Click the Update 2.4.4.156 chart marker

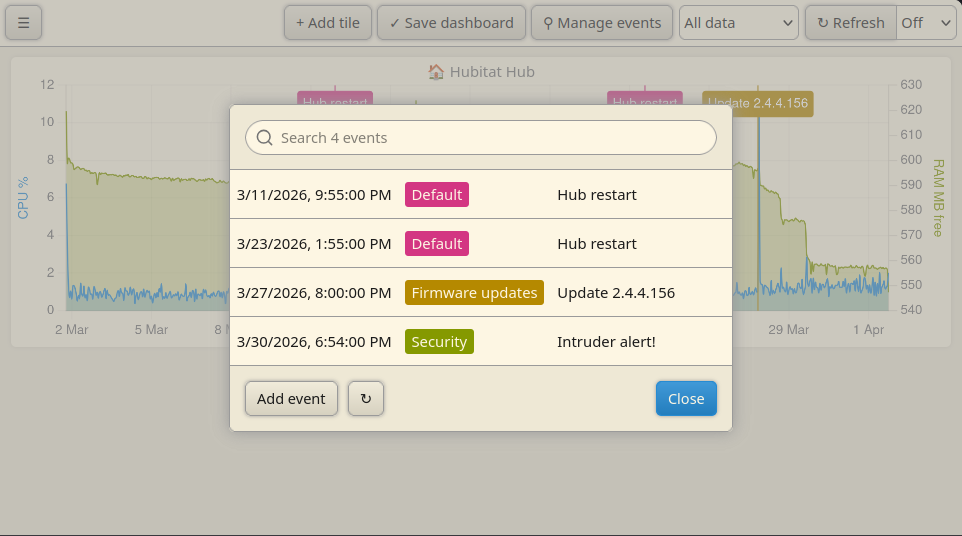point(772,103)
